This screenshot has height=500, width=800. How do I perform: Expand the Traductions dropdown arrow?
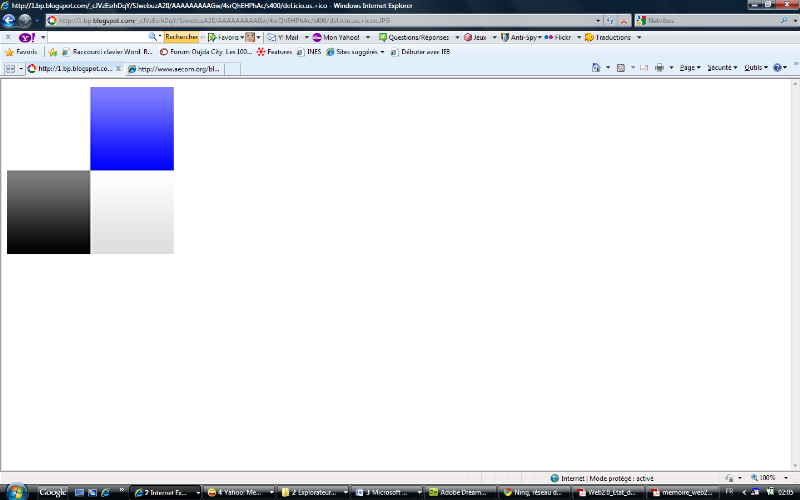(639, 37)
